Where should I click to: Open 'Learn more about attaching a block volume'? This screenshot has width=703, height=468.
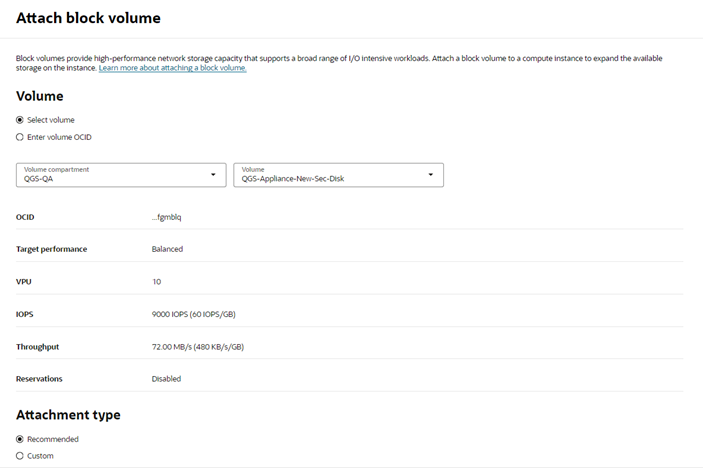pos(172,68)
